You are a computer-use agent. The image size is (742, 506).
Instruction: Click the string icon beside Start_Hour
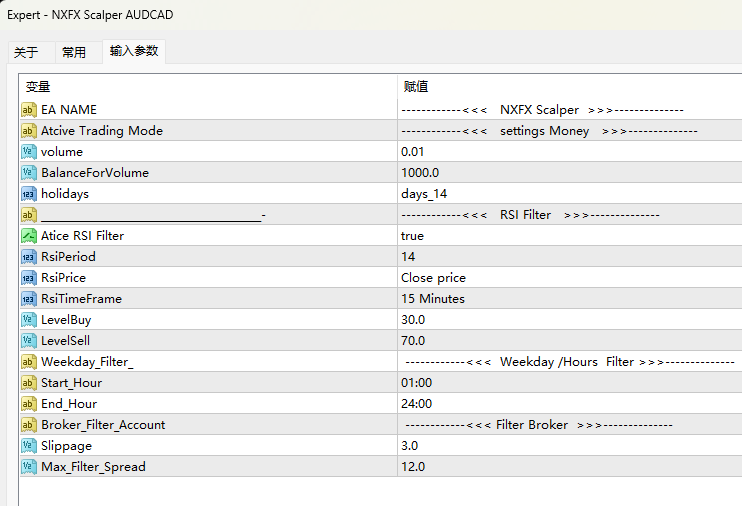29,383
